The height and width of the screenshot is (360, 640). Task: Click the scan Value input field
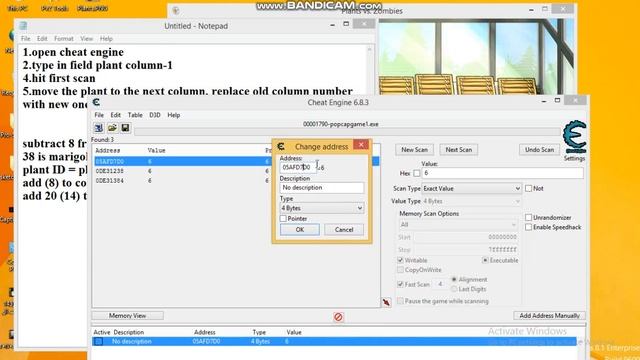pyautogui.click(x=502, y=173)
